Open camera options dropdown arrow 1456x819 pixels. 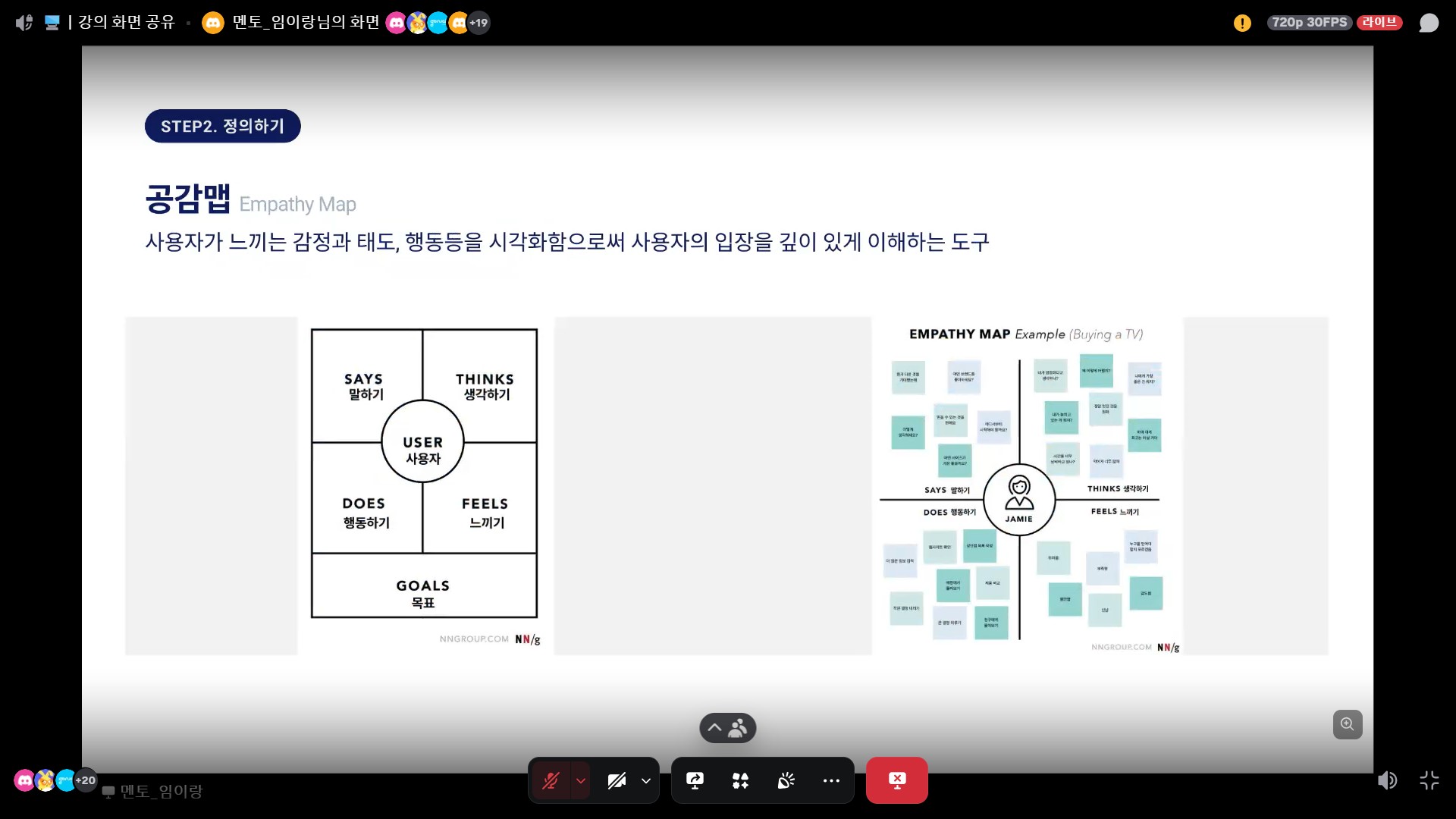[x=646, y=780]
